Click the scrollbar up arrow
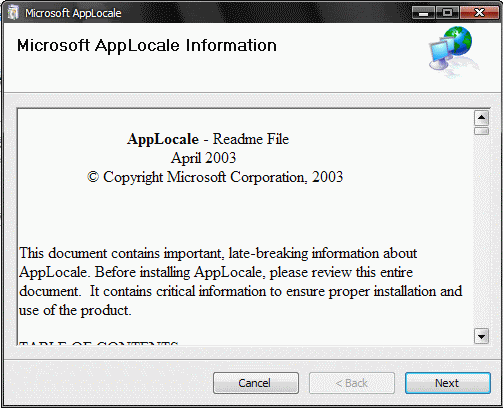Viewport: 503px width, 408px height. (x=481, y=118)
